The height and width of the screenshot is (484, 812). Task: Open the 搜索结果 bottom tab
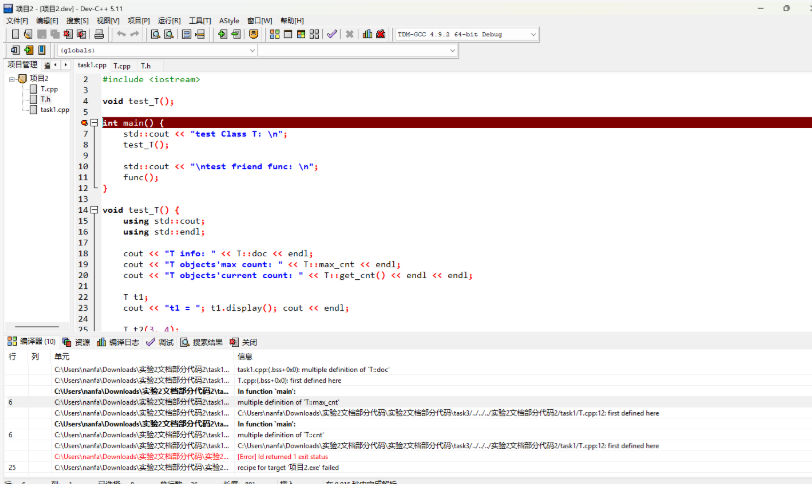click(x=201, y=342)
